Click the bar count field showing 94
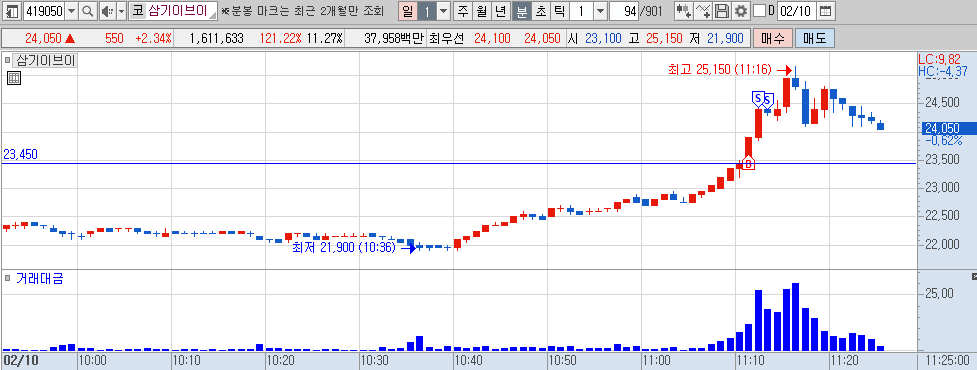 click(625, 11)
